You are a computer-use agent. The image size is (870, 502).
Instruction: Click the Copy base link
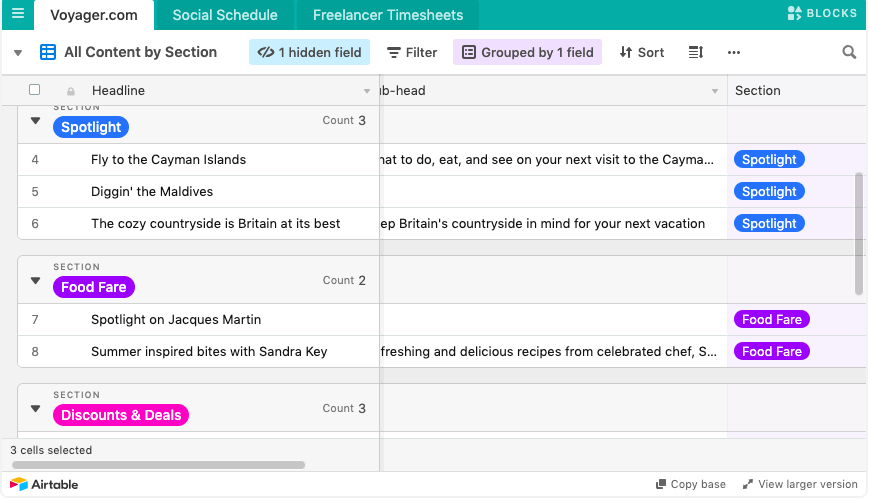point(690,484)
